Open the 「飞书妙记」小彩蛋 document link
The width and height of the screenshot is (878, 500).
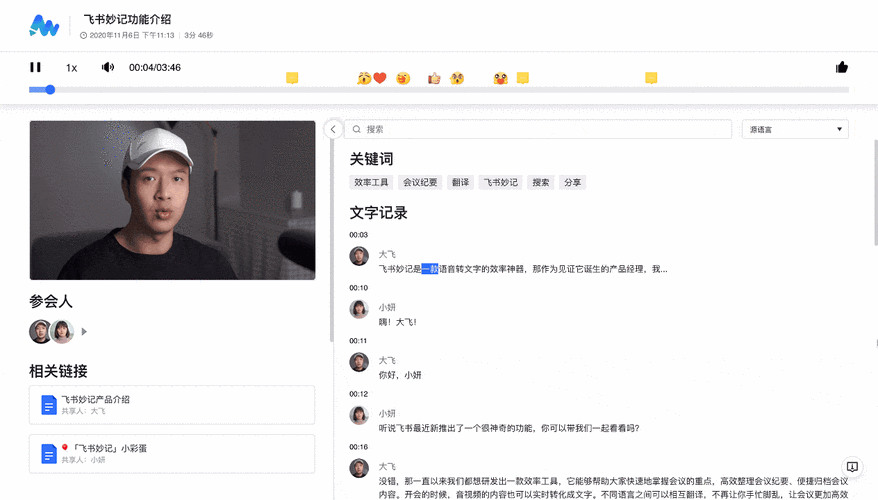(172, 454)
